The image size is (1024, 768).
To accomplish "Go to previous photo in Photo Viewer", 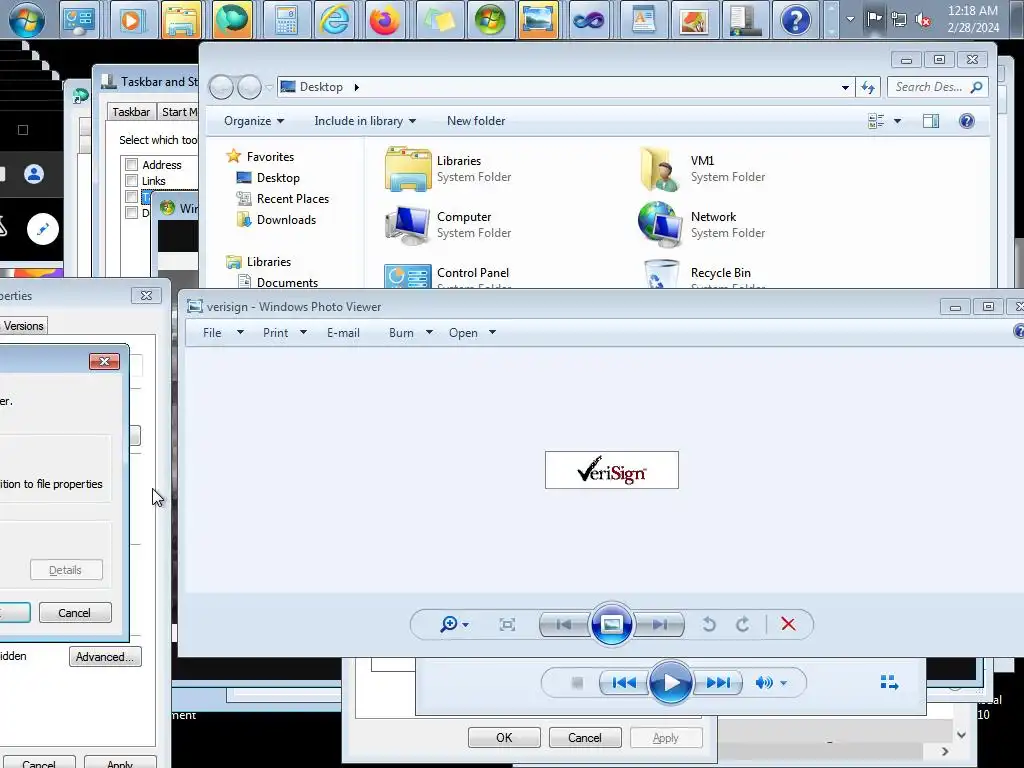I will pos(564,625).
